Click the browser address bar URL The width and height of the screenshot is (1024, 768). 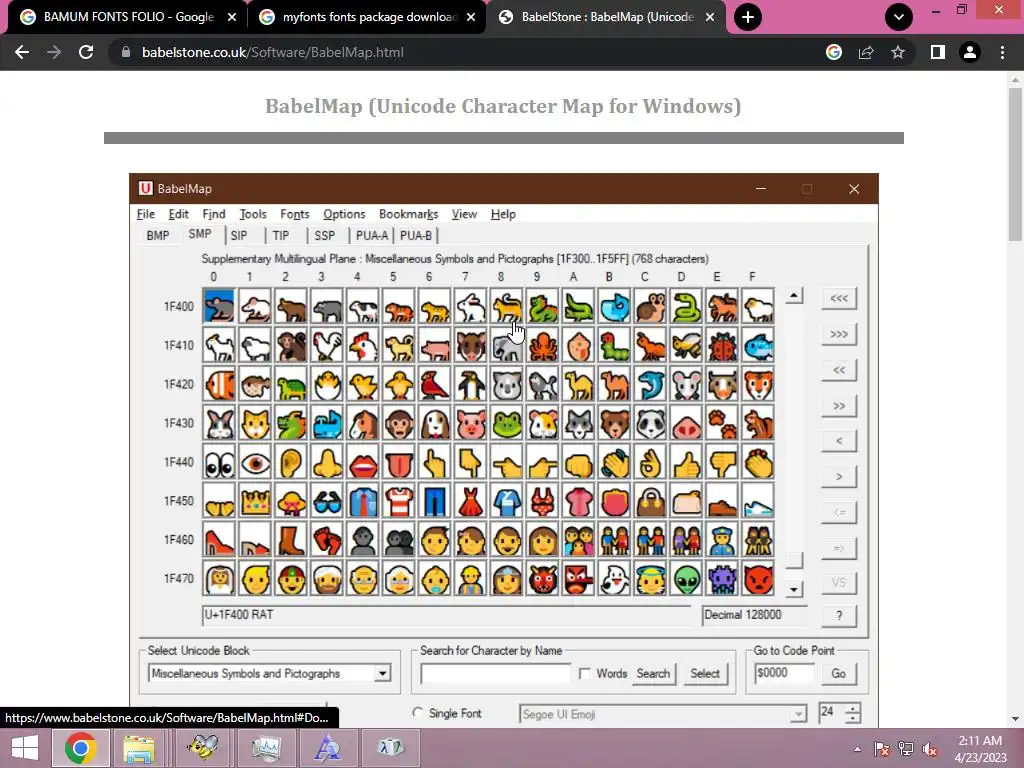pyautogui.click(x=272, y=52)
